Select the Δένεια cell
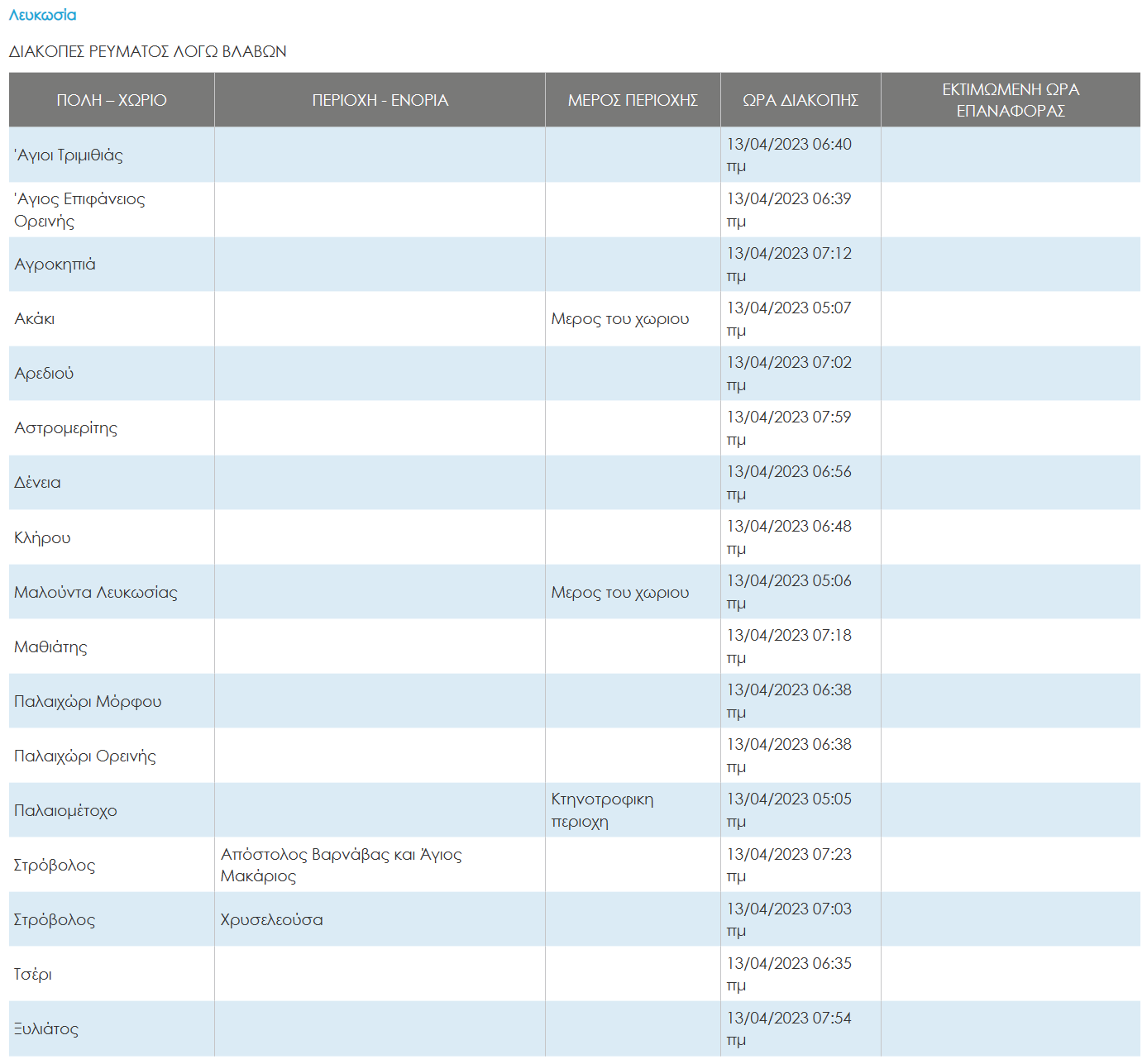The height and width of the screenshot is (1064, 1147). 112,483
